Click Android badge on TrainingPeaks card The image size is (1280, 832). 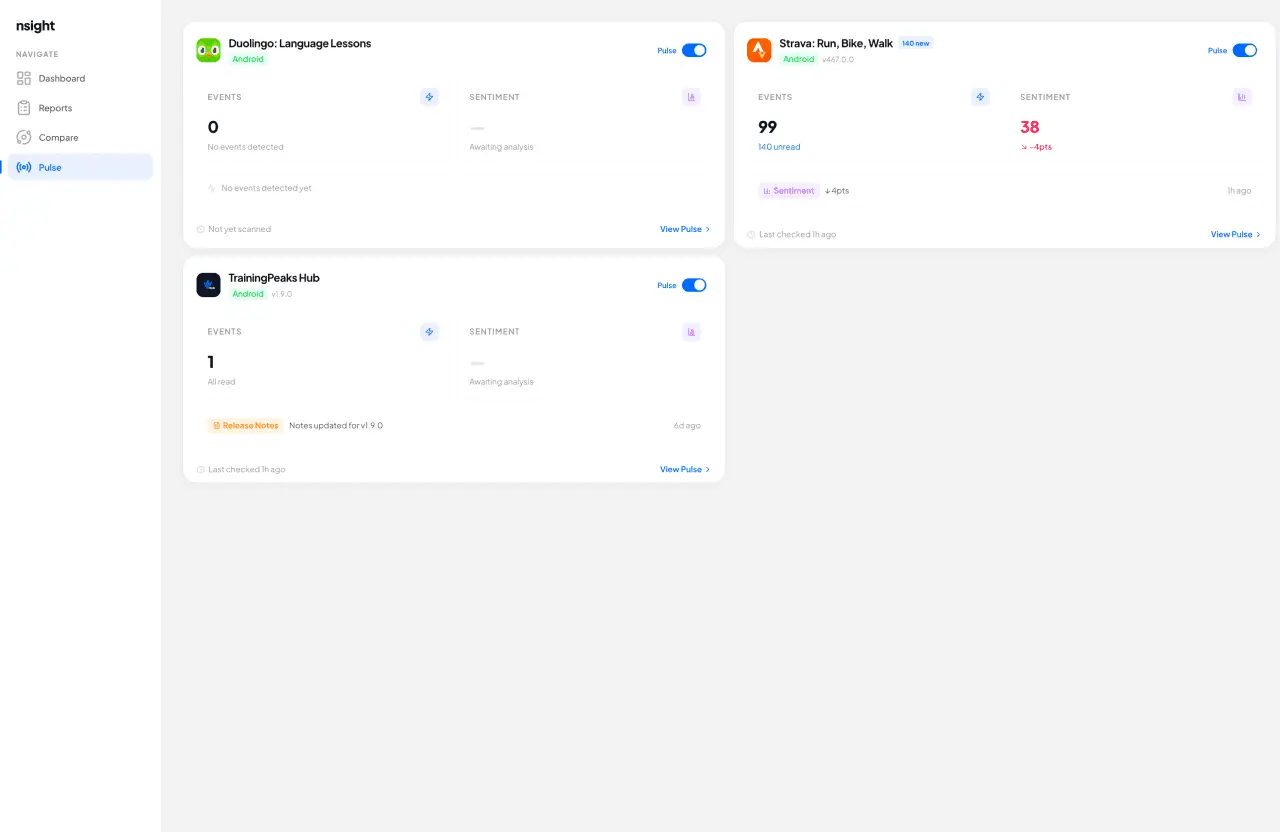pyautogui.click(x=248, y=294)
